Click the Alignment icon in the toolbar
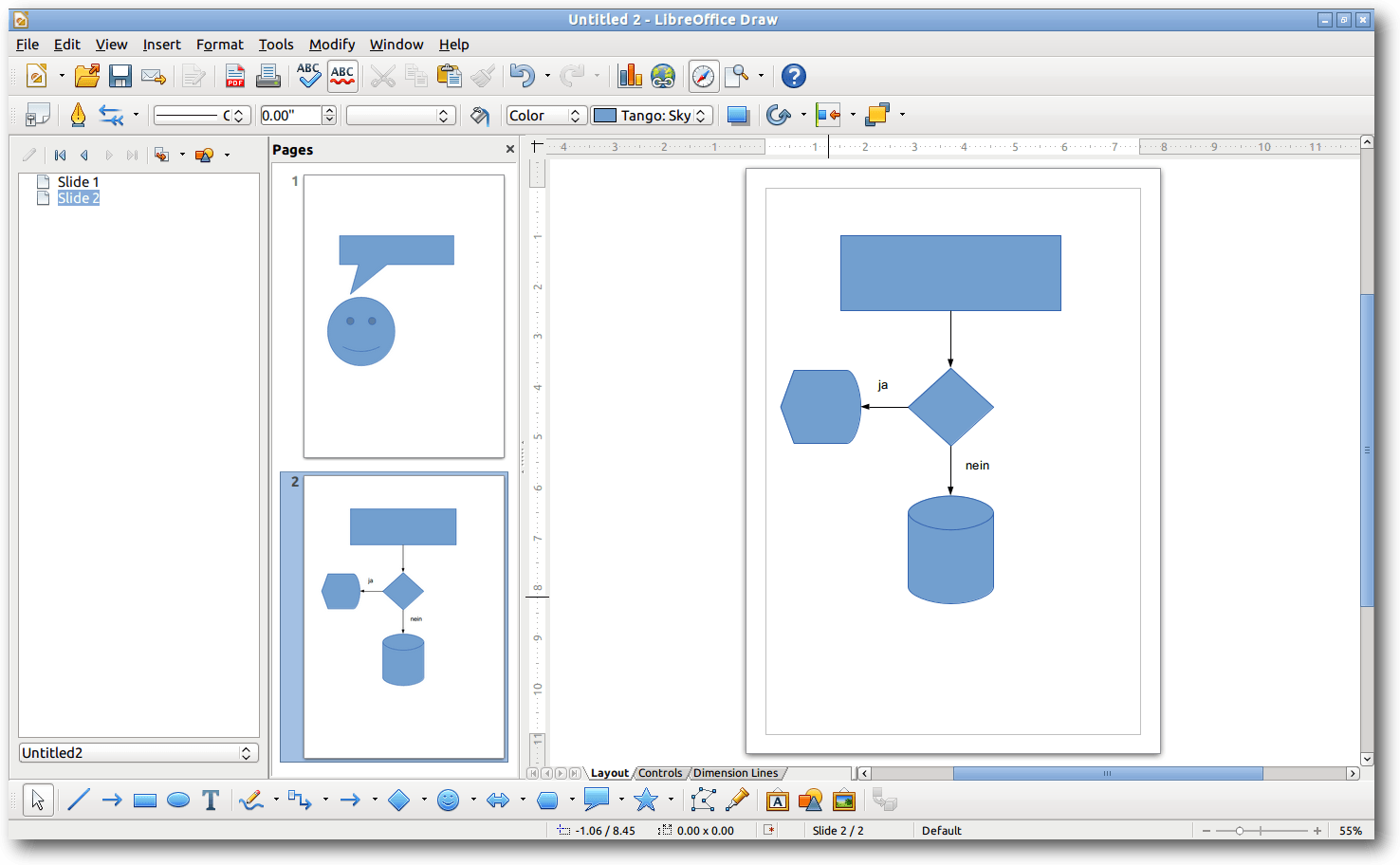 point(828,115)
